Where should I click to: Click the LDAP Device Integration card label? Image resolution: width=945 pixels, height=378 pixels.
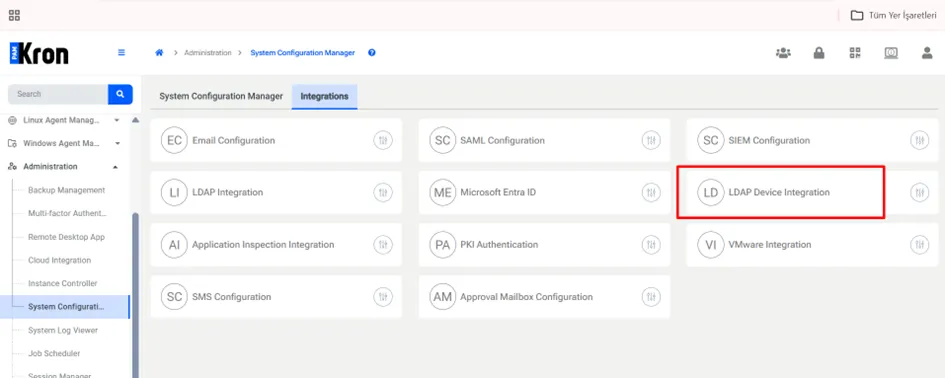tap(779, 192)
